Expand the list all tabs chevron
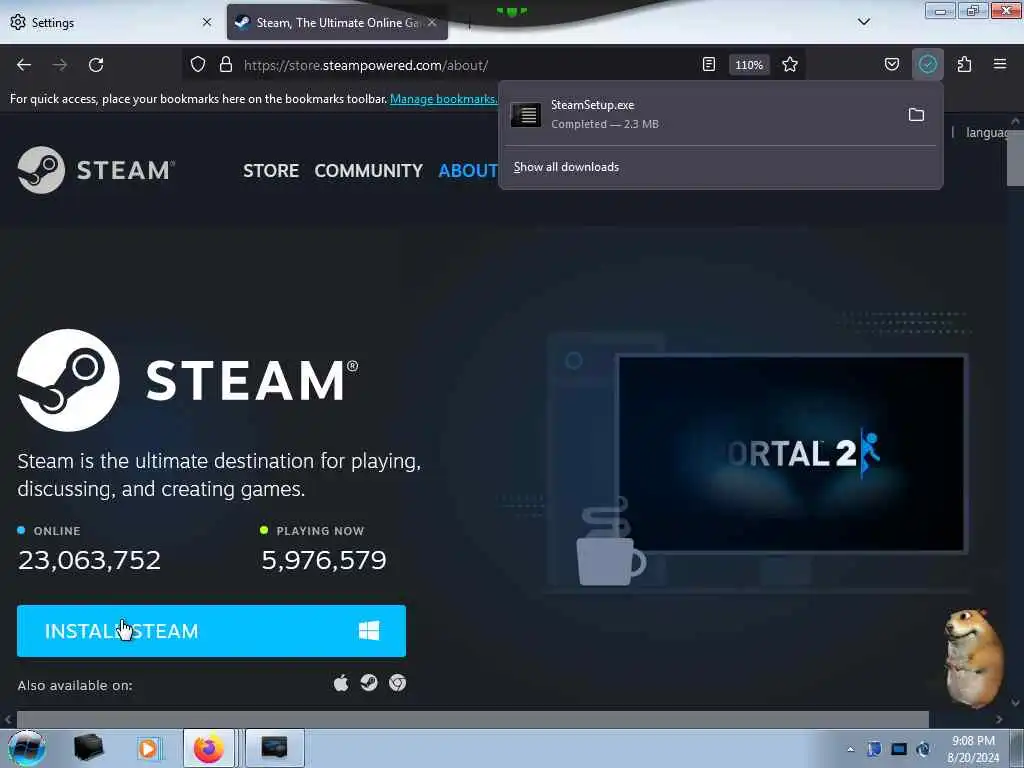 (864, 22)
